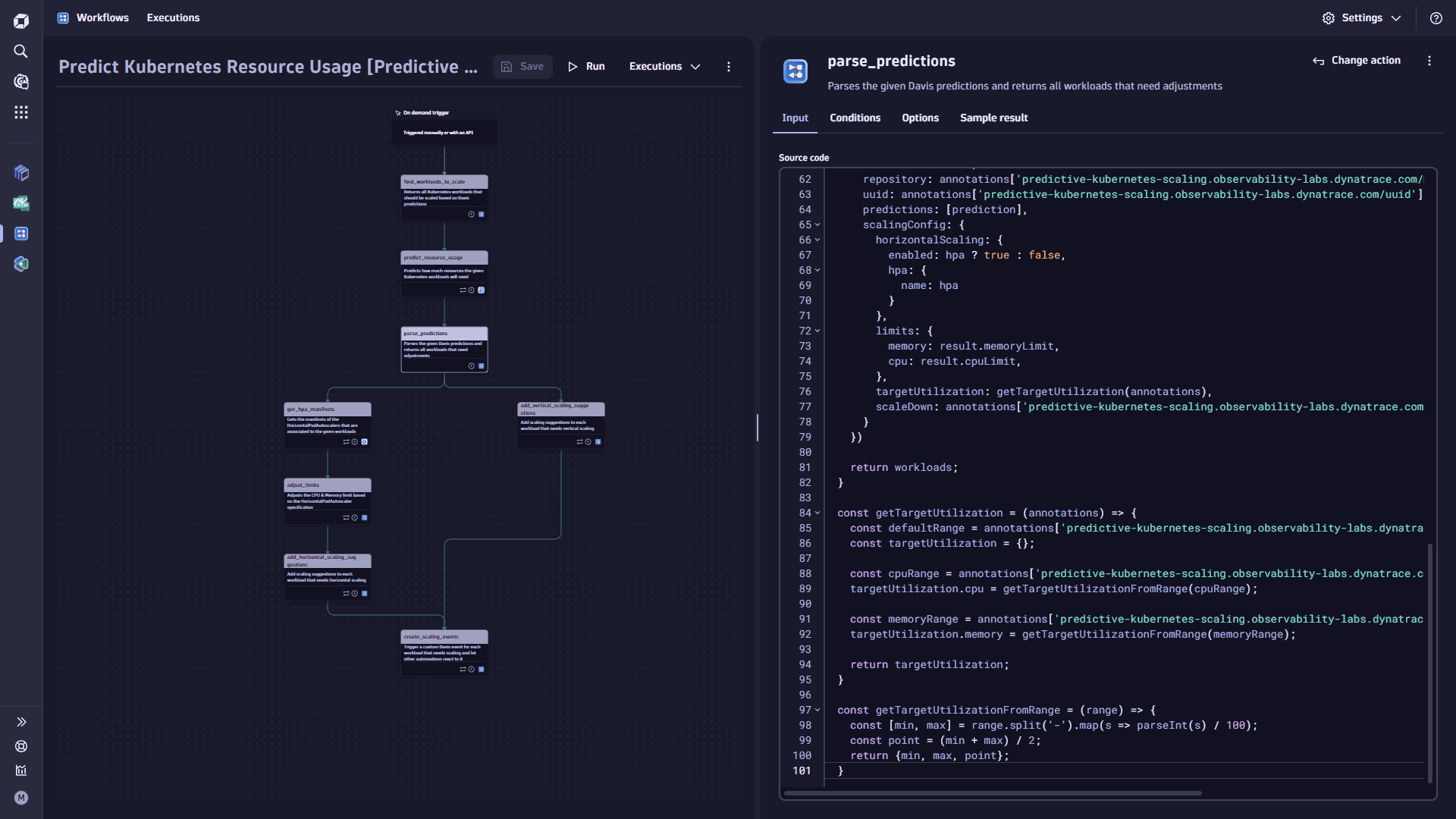Click loop icon on add_horizontal_scaling_suggestions node
This screenshot has height=819, width=1456.
coord(346,594)
